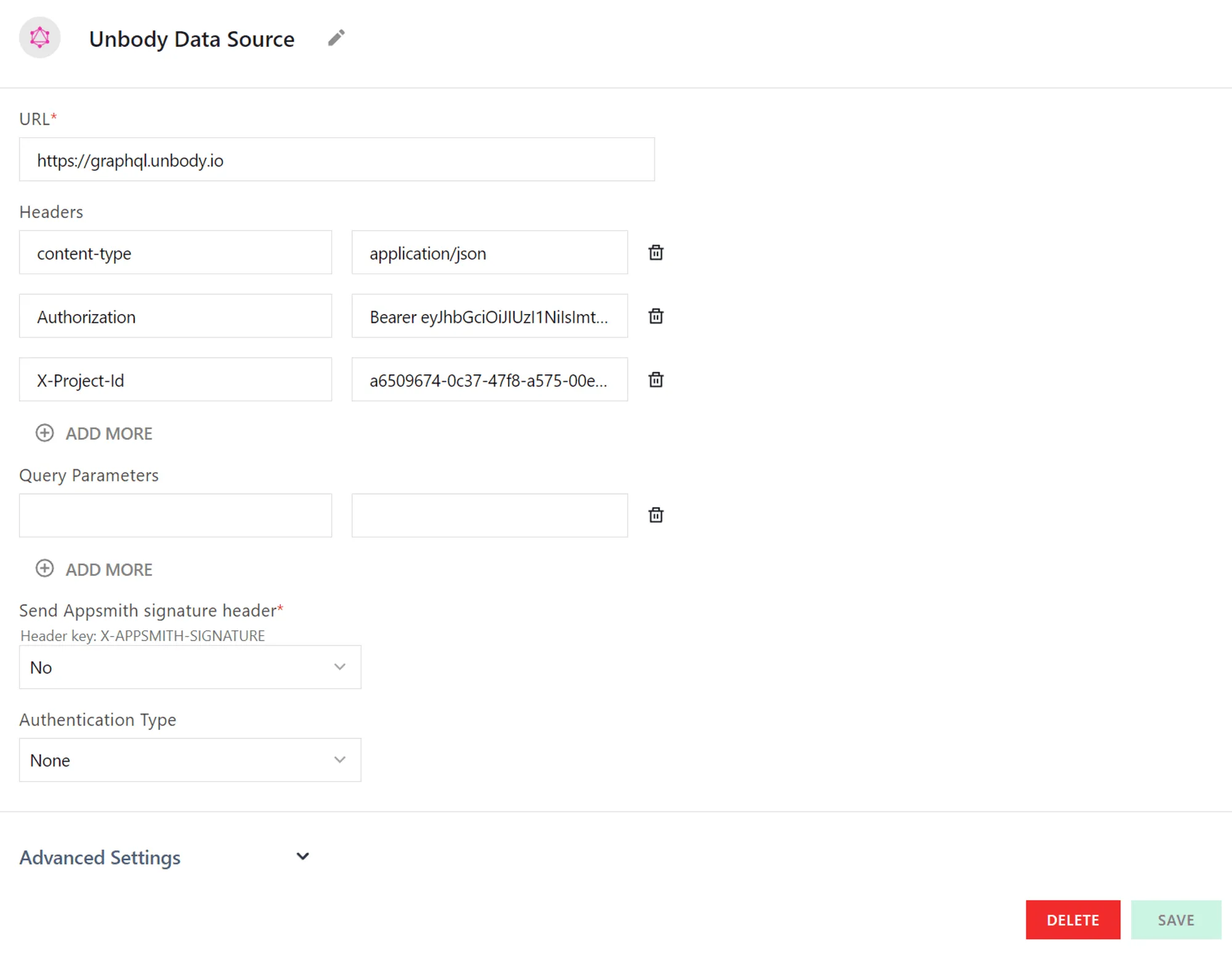Edit the datasource name with the pencil icon
This screenshot has height=957, width=1232.
click(336, 38)
